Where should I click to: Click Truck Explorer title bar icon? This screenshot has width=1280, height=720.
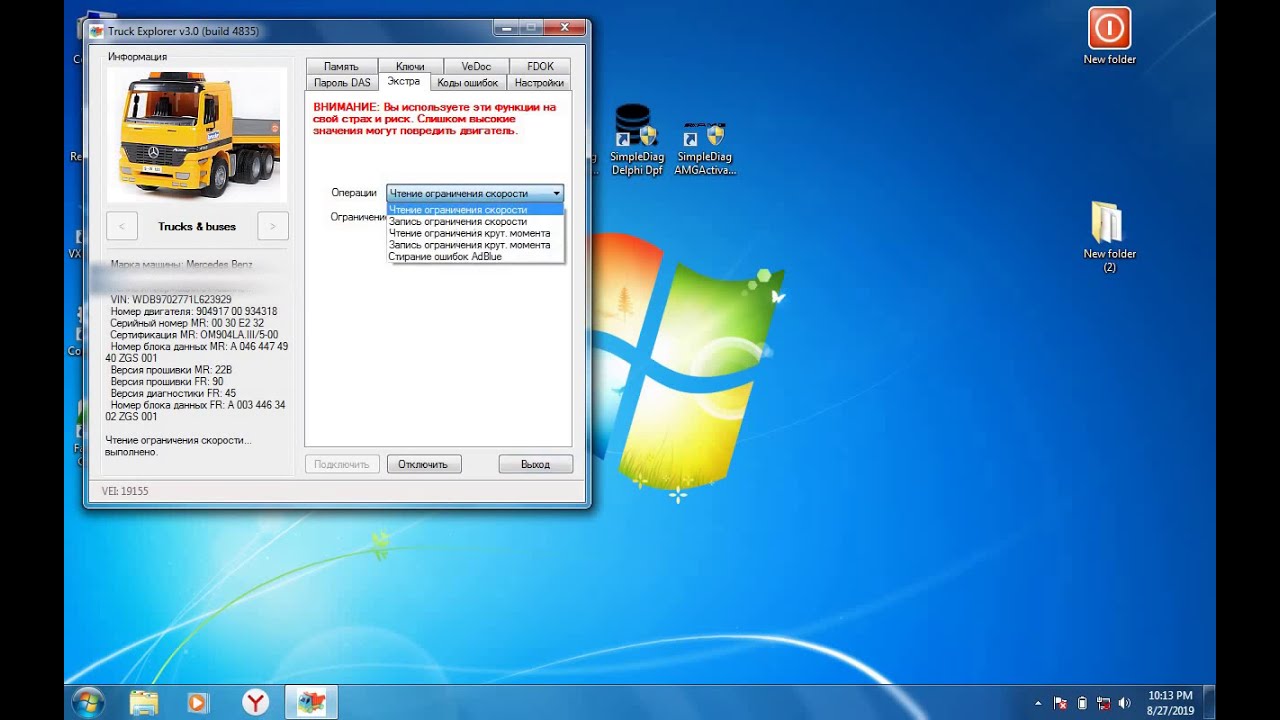click(97, 31)
